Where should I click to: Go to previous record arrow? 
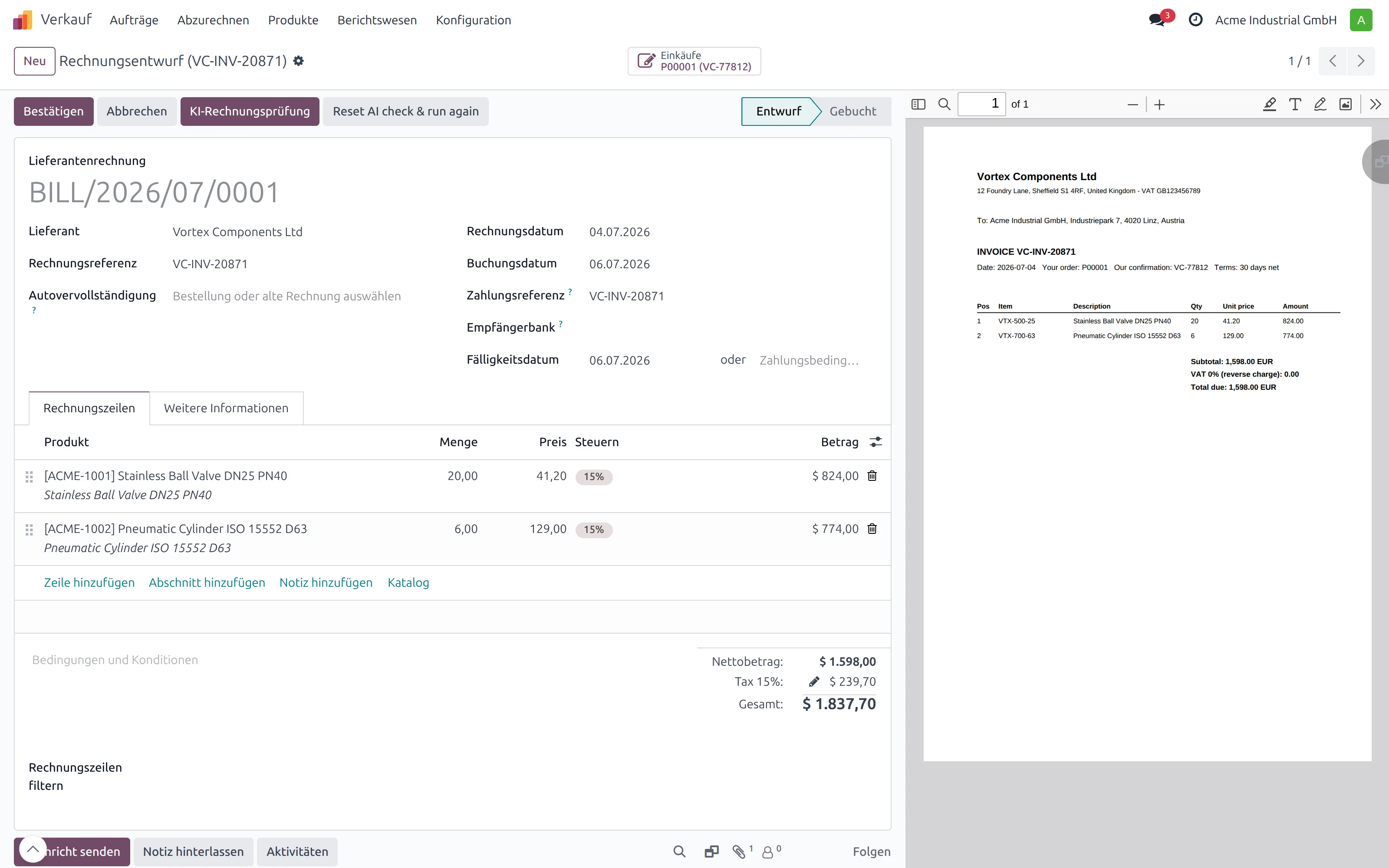(x=1333, y=61)
